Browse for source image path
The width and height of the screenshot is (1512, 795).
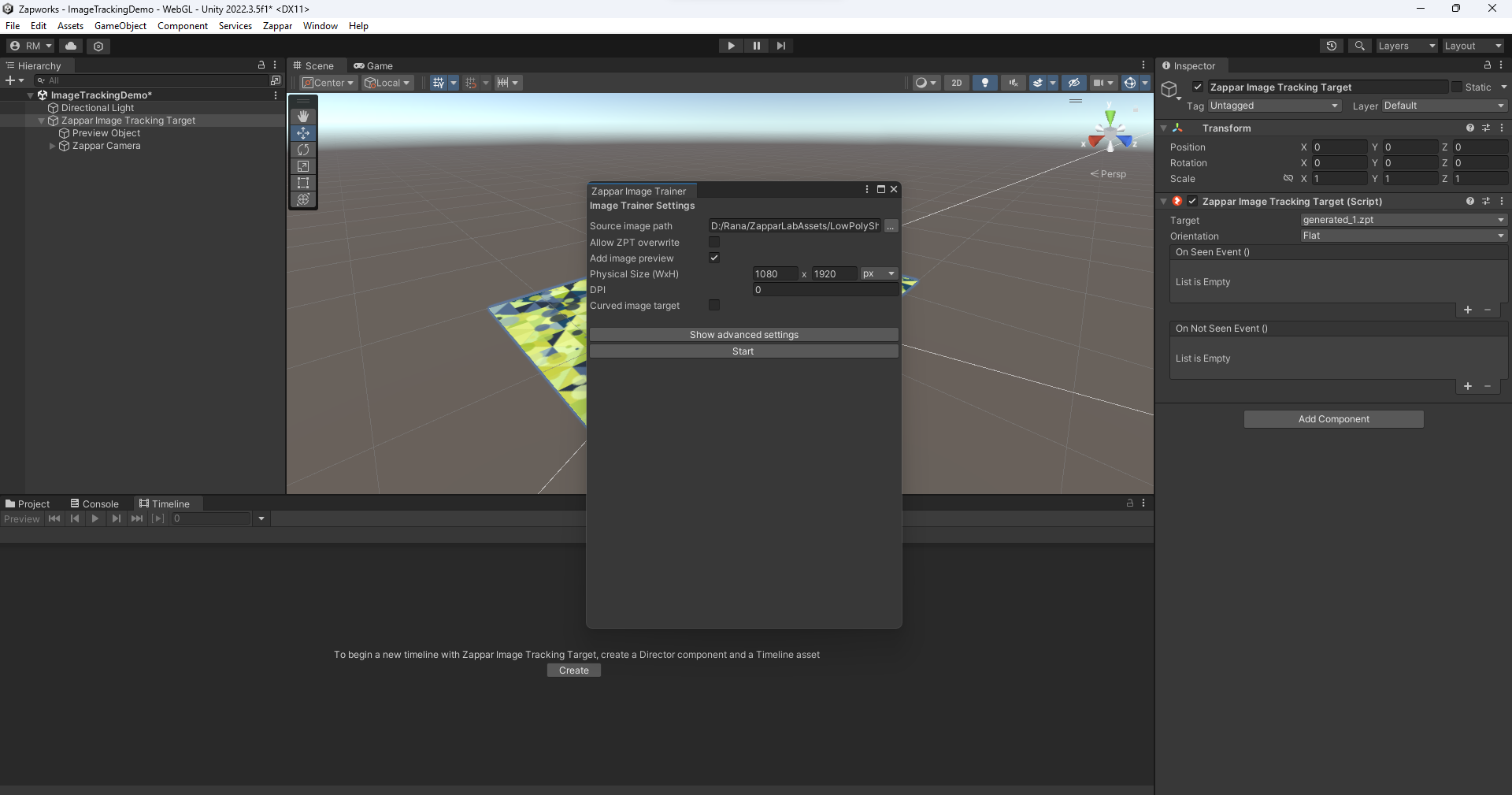pyautogui.click(x=891, y=226)
